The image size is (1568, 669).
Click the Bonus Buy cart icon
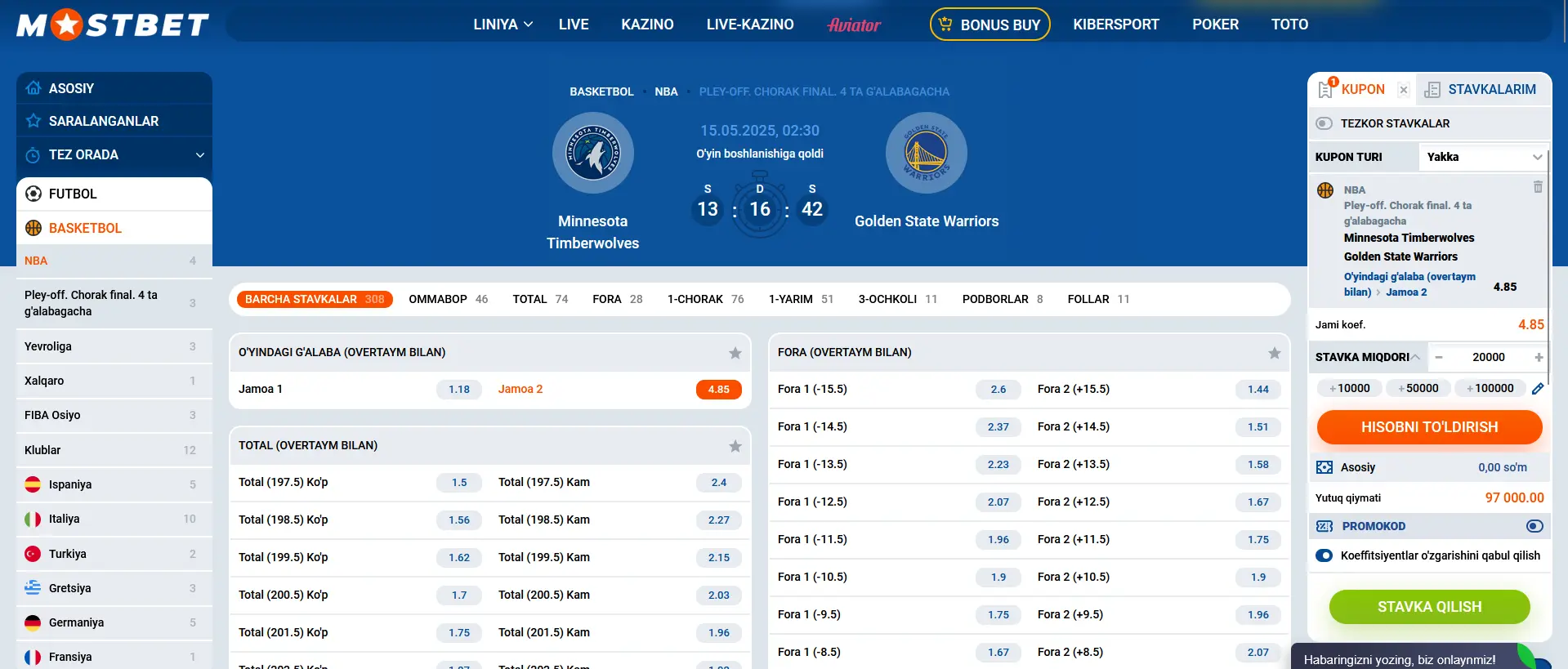(945, 25)
